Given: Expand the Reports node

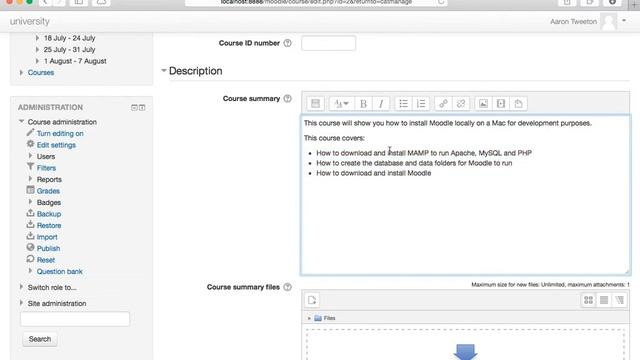Looking at the screenshot, I should 30,179.
